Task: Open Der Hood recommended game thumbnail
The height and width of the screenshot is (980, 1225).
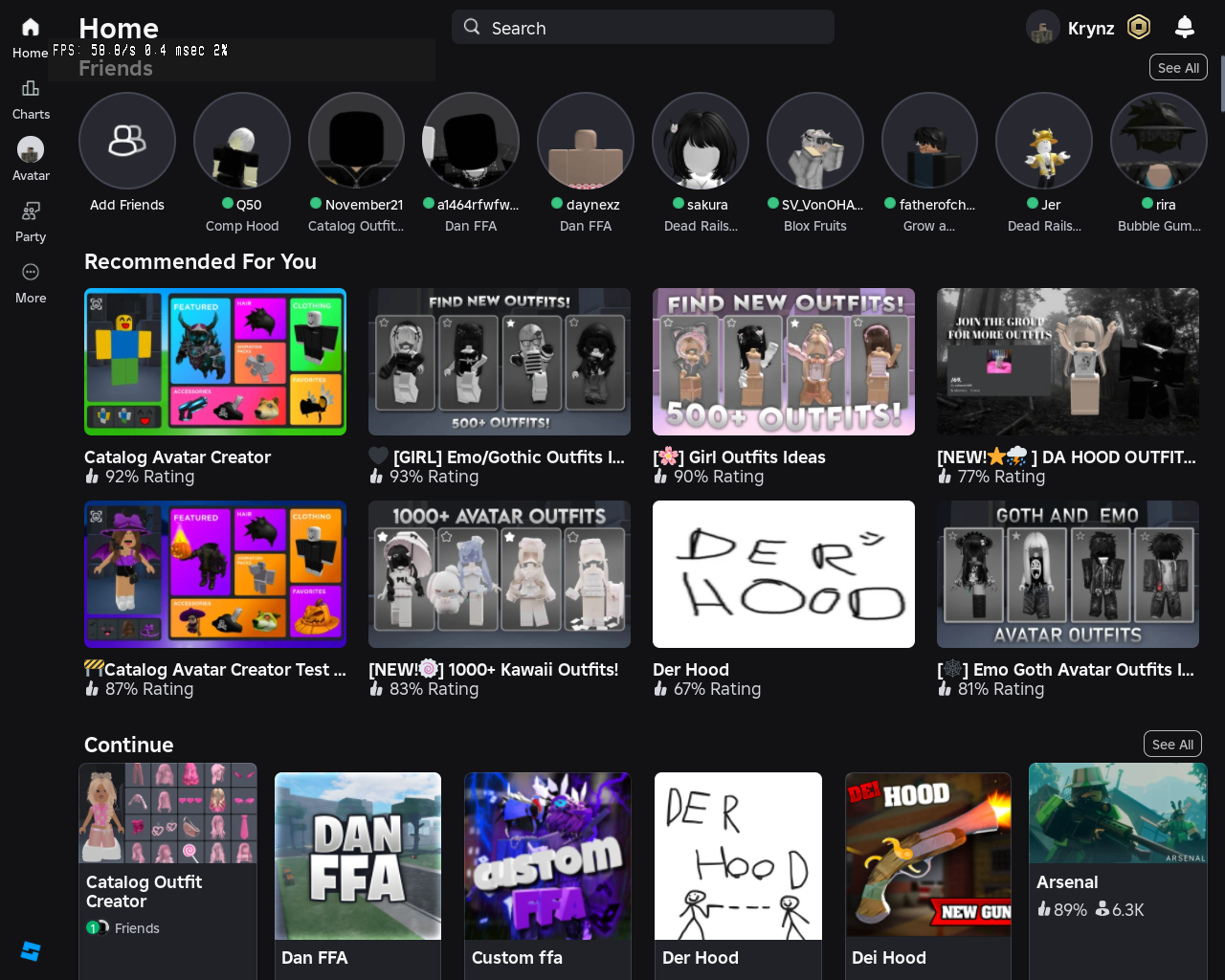Action: click(x=784, y=574)
